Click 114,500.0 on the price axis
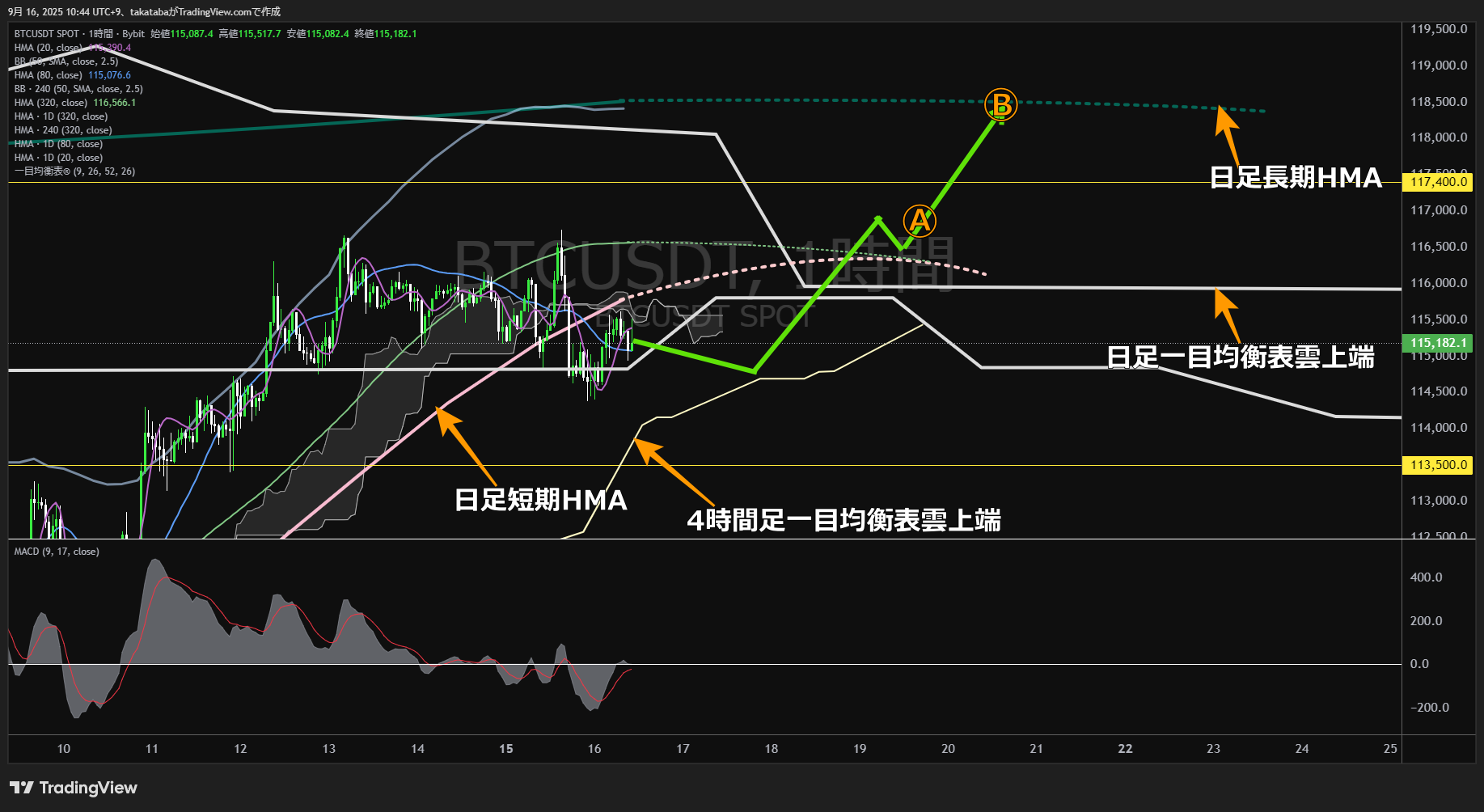This screenshot has height=812, width=1484. pyautogui.click(x=1439, y=391)
